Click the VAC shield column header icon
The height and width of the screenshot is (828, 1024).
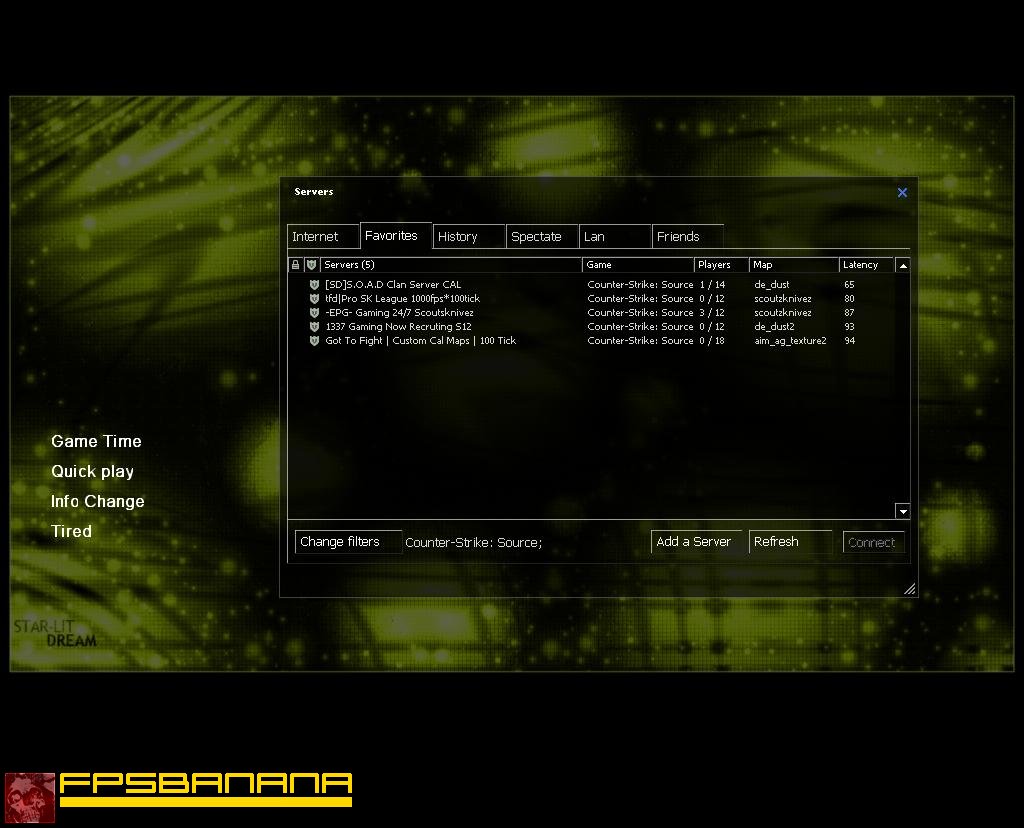pyautogui.click(x=312, y=264)
